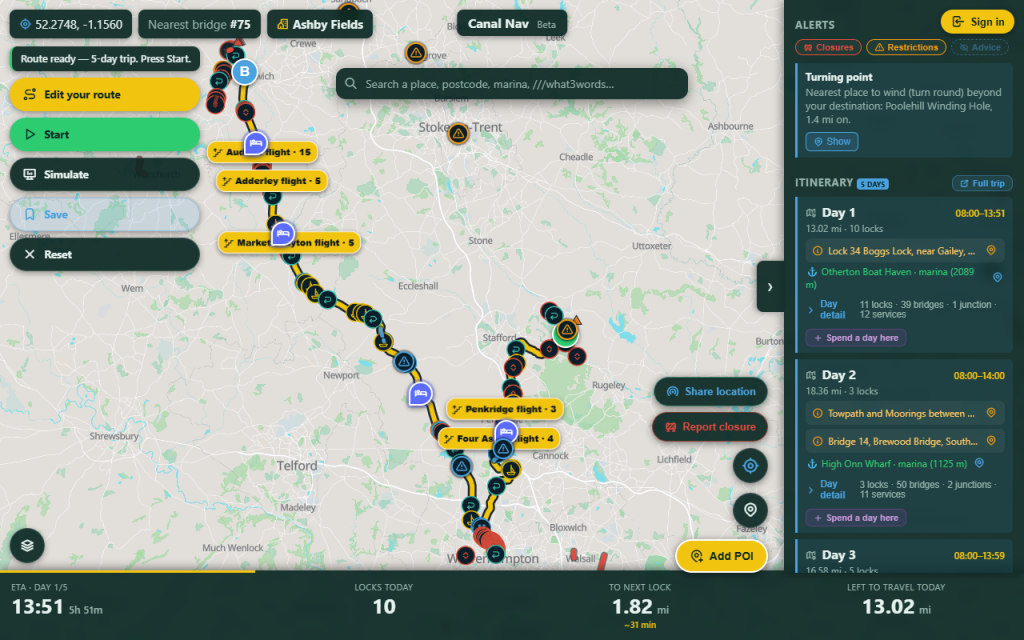The width and height of the screenshot is (1024, 640).
Task: Click the map pin drop icon
Action: [750, 510]
